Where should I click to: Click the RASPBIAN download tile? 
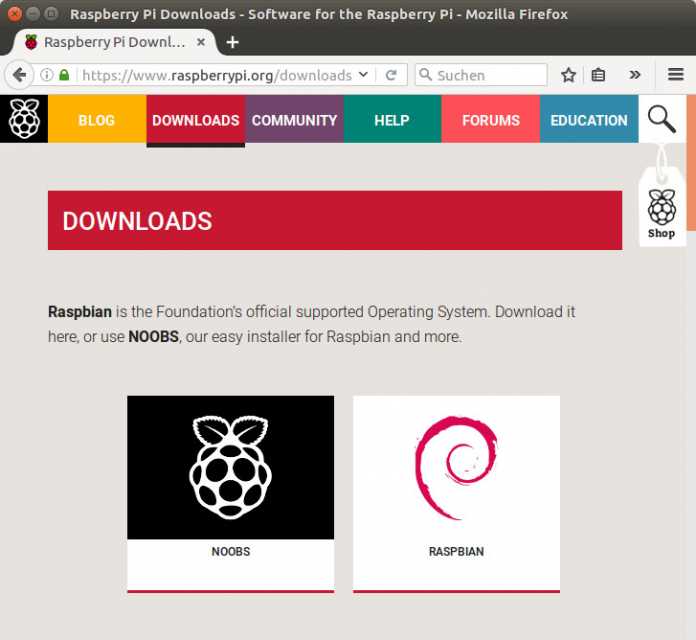tap(456, 492)
